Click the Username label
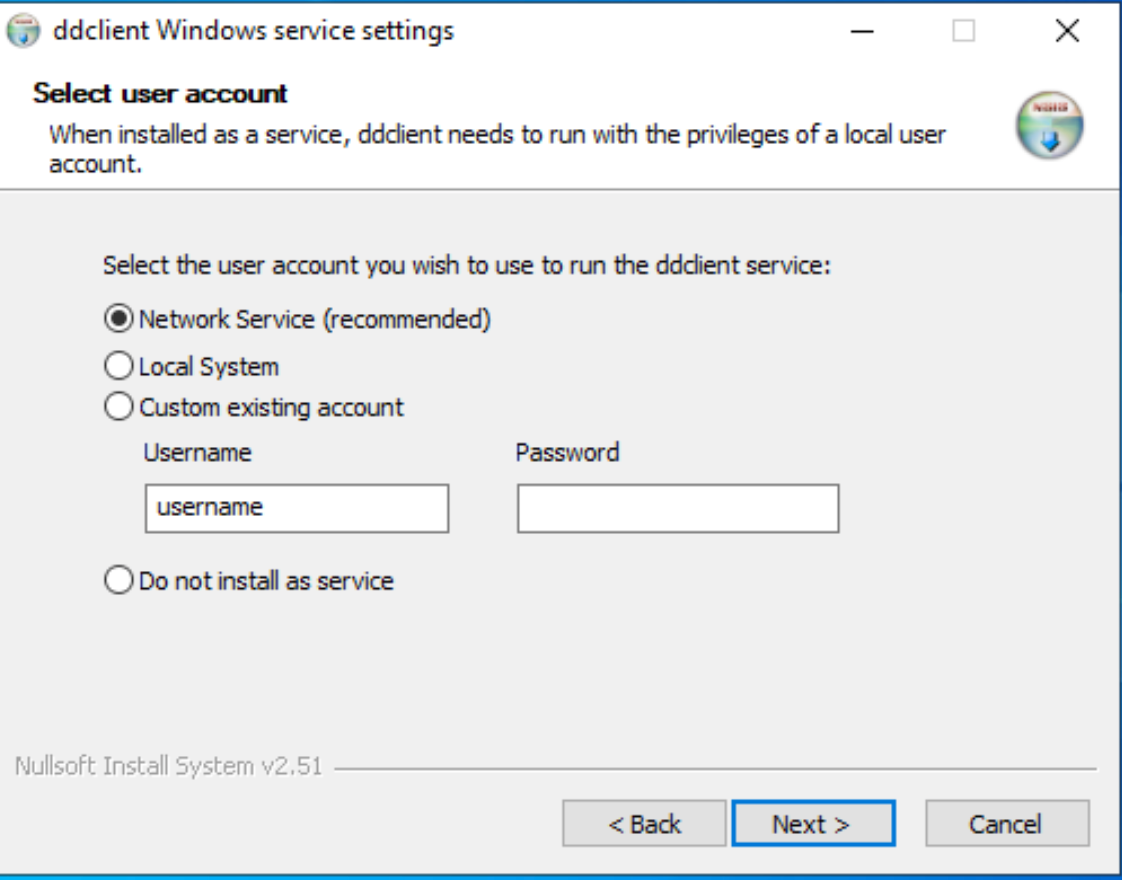 point(197,452)
